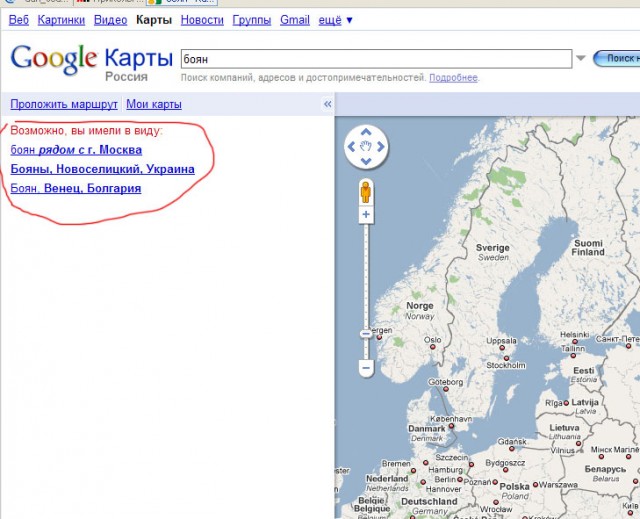Image resolution: width=640 pixels, height=519 pixels.
Task: Click the Беларусь label on map
Action: pos(605,469)
